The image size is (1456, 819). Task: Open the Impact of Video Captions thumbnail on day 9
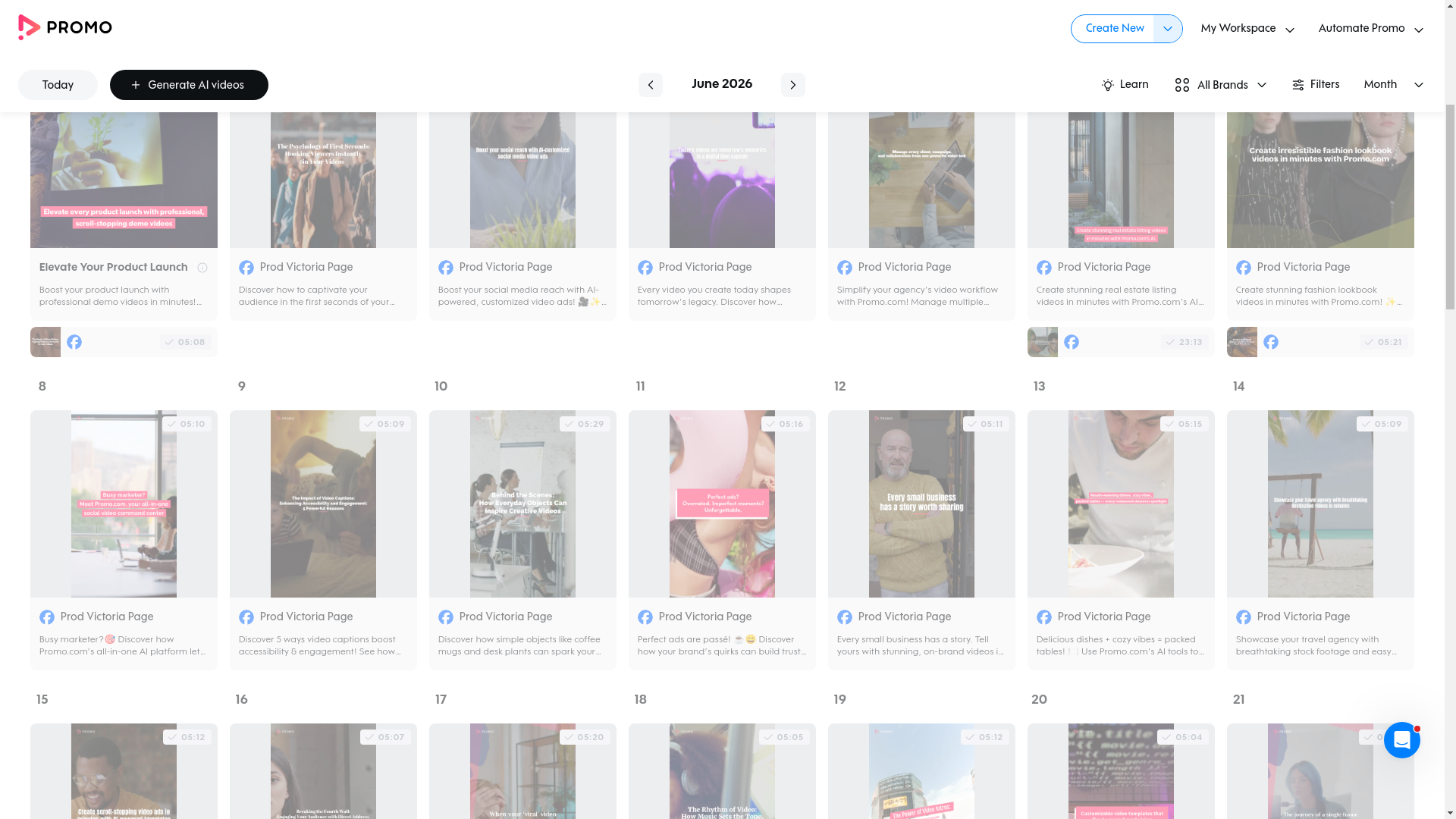click(323, 504)
